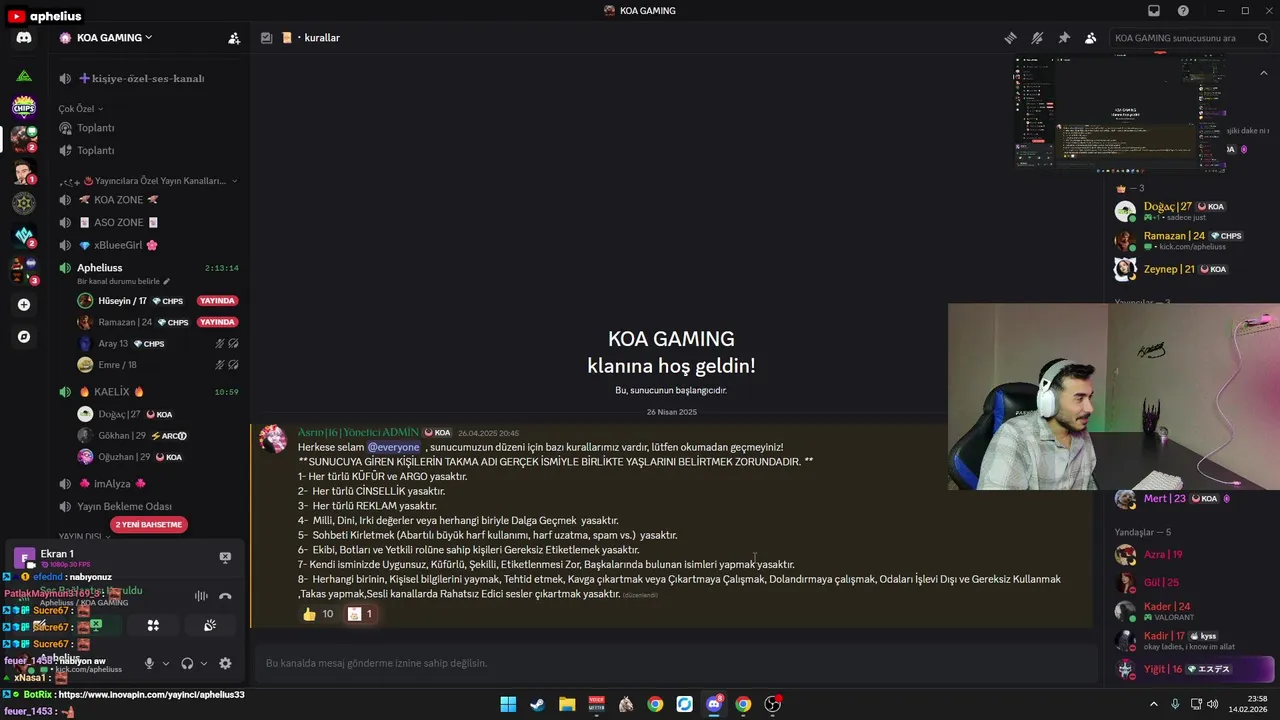The height and width of the screenshot is (720, 1280).
Task: Open headphone output options chevron
Action: coord(204,663)
